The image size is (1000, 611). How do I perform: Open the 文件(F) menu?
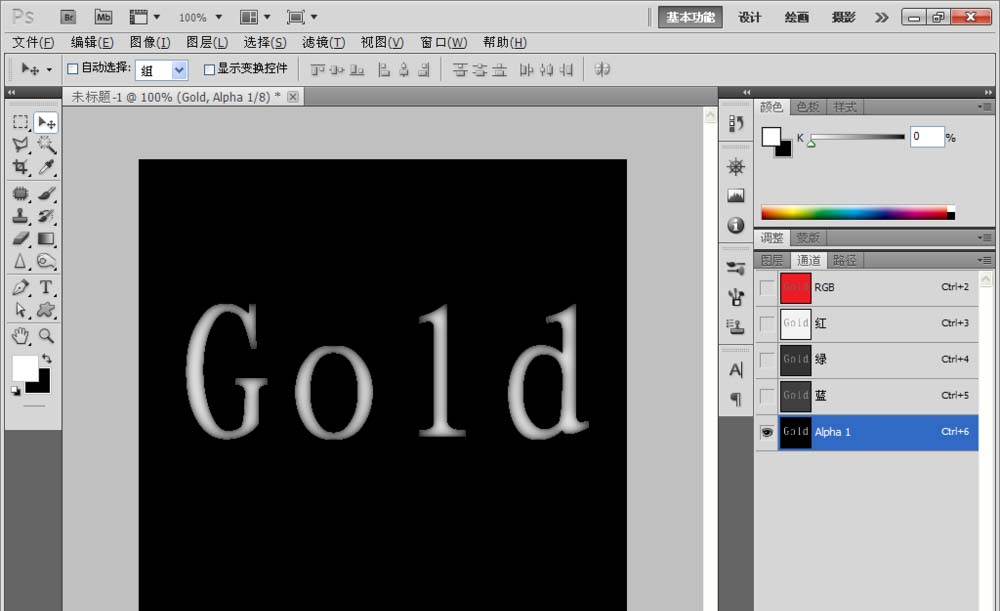pos(33,43)
